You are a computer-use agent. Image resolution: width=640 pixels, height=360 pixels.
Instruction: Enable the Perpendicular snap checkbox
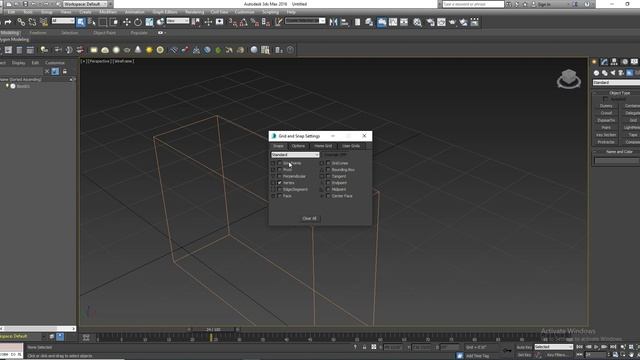(280, 176)
